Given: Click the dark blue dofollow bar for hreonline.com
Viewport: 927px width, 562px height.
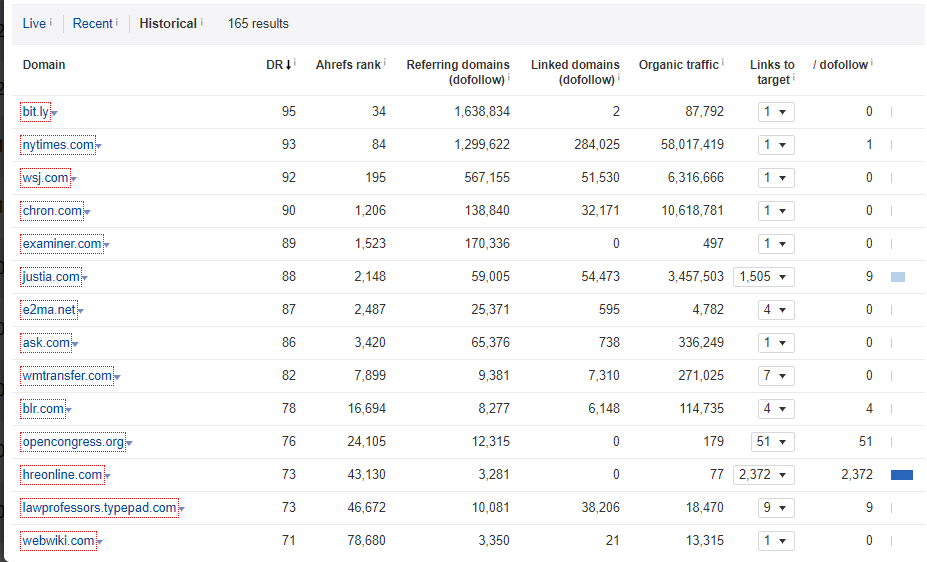Looking at the screenshot, I should (x=902, y=475).
